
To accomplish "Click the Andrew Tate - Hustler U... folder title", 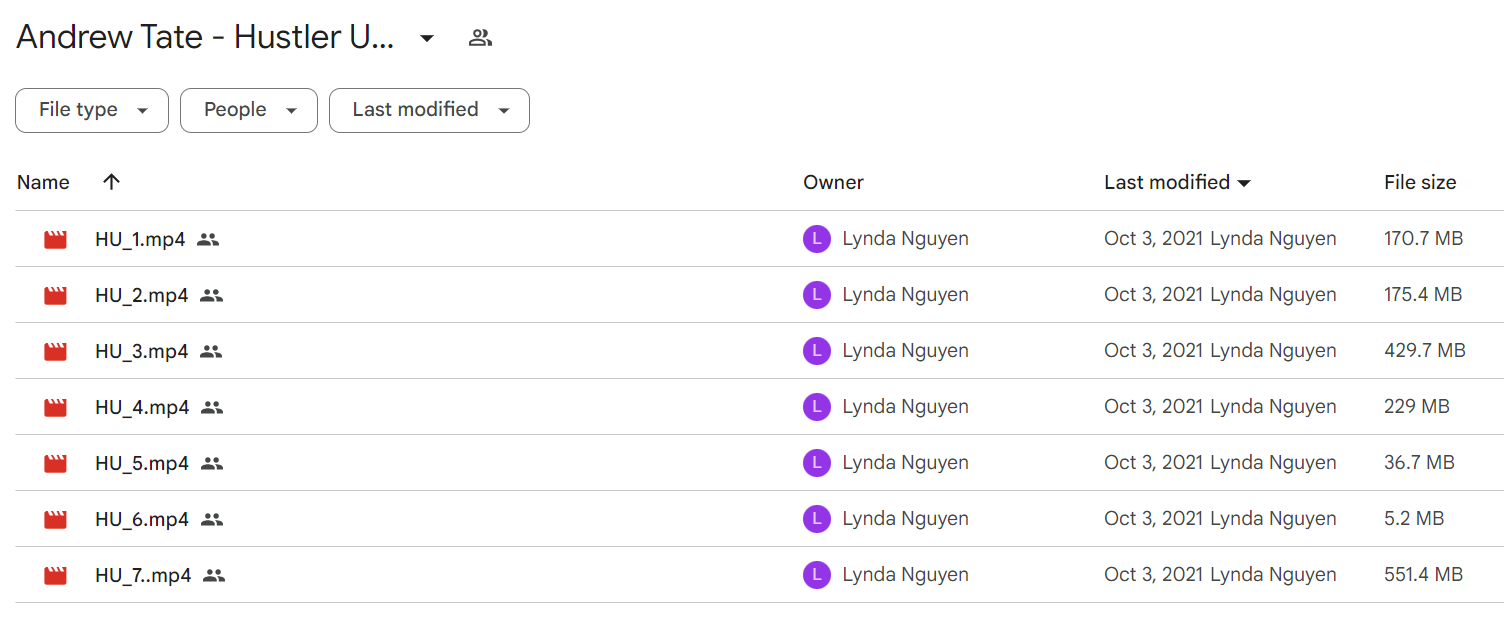I will tap(205, 38).
